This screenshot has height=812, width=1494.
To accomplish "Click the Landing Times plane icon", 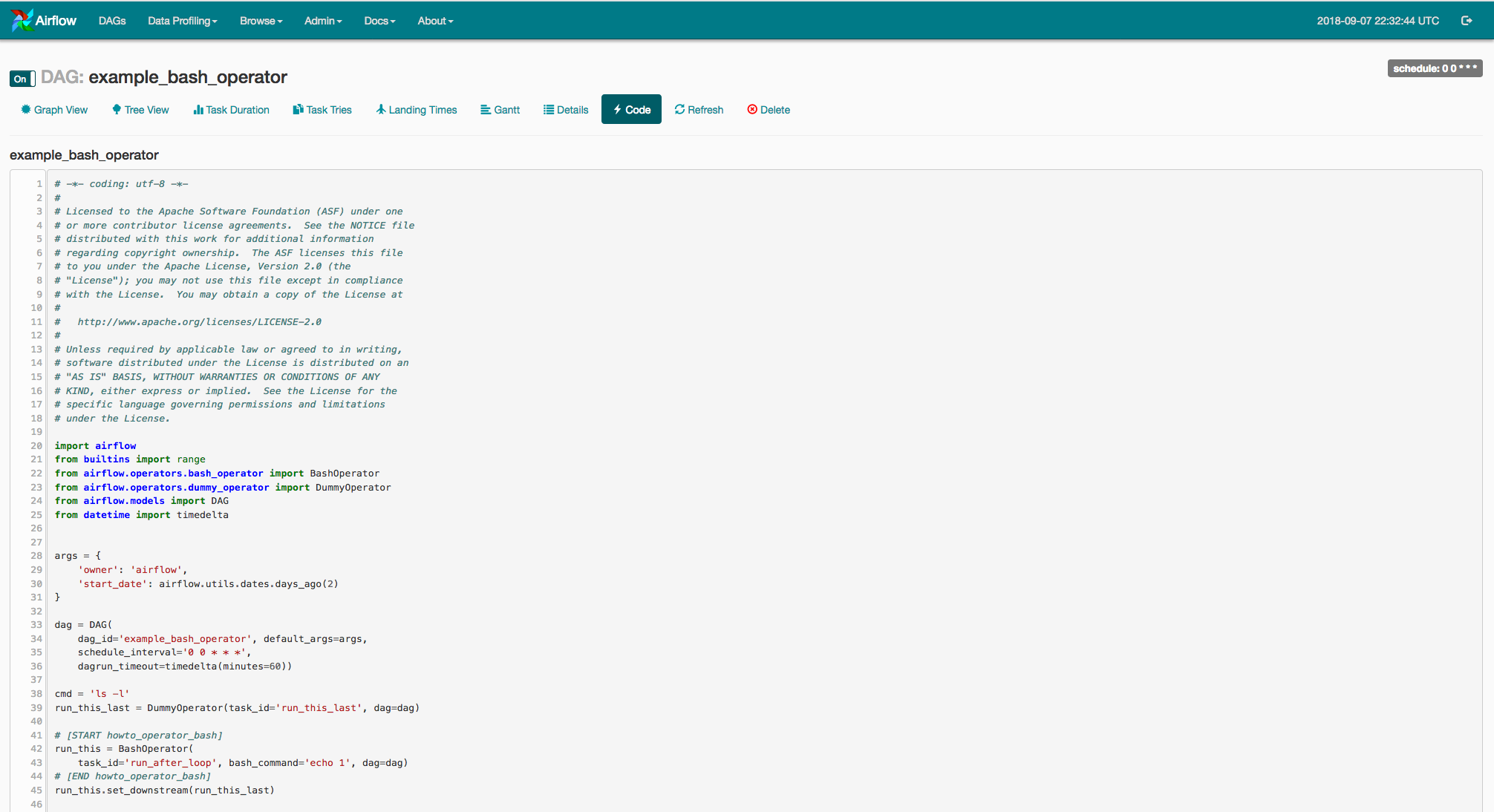I will pos(381,109).
